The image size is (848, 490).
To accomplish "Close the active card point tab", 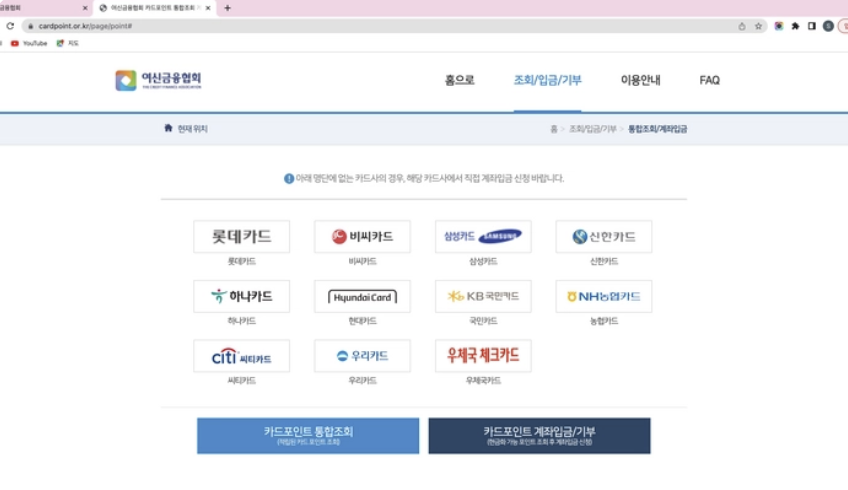I will pyautogui.click(x=208, y=8).
